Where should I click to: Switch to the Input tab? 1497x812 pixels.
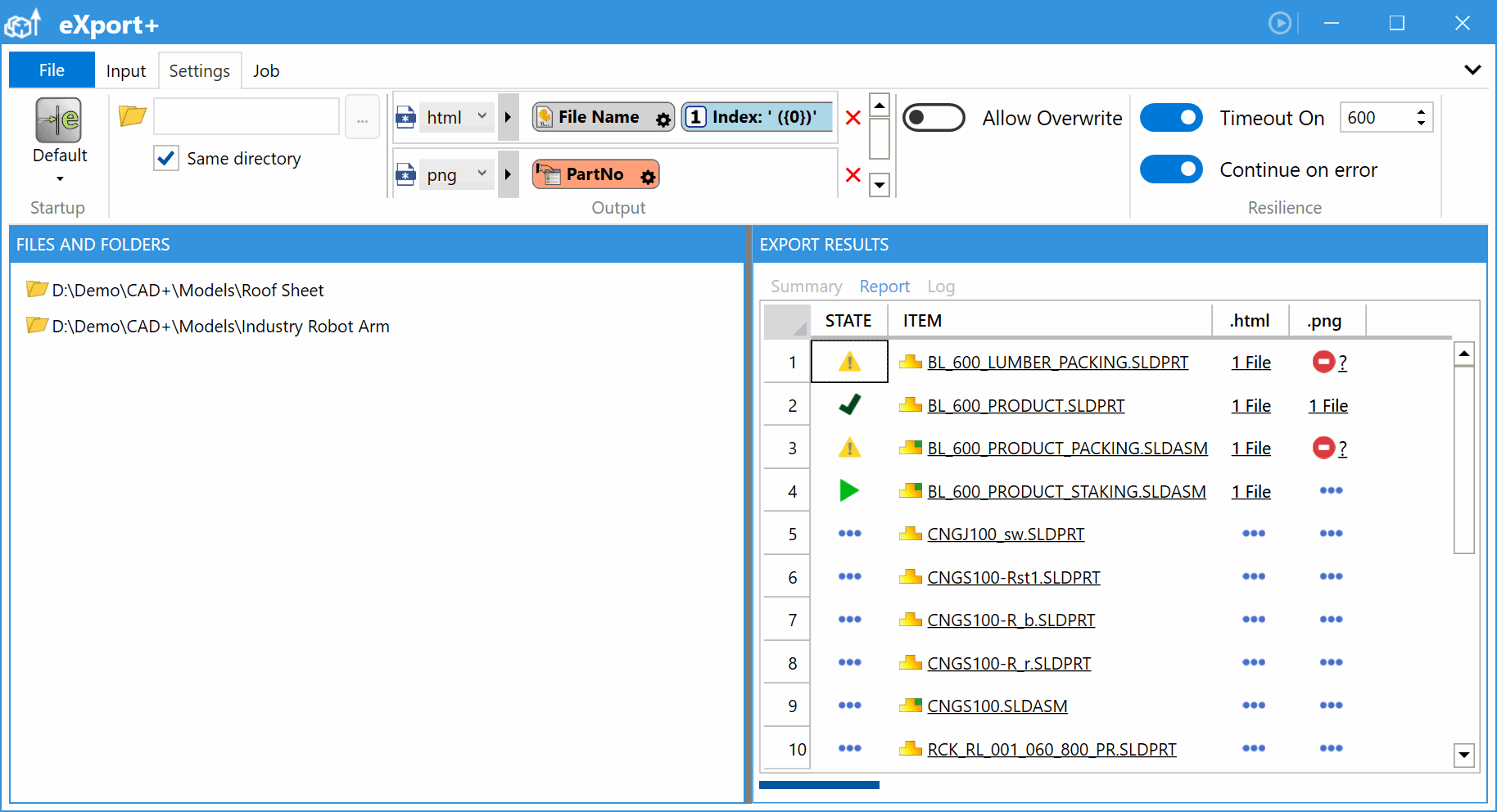pyautogui.click(x=126, y=71)
